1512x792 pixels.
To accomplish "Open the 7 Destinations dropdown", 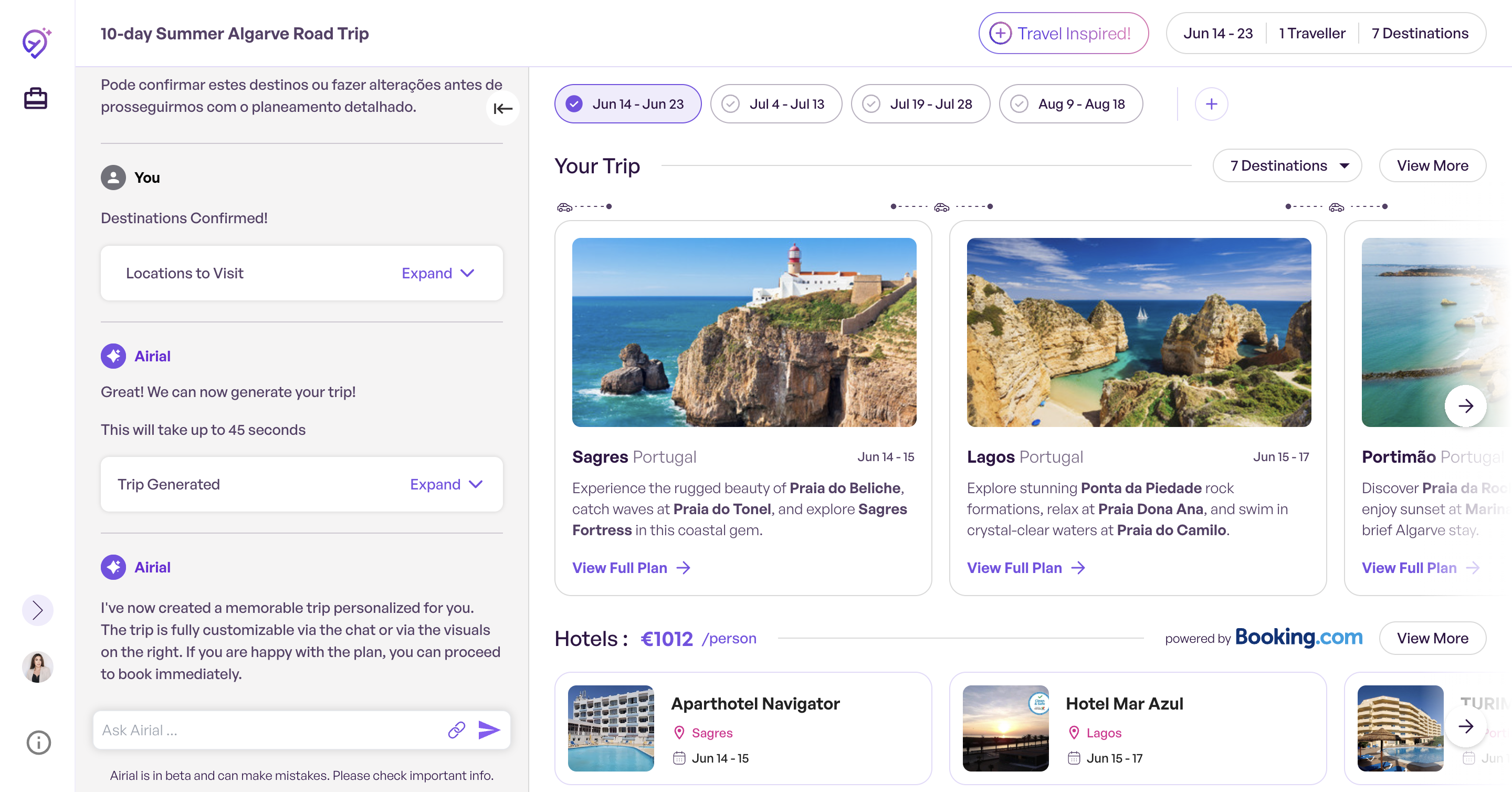I will coord(1287,165).
